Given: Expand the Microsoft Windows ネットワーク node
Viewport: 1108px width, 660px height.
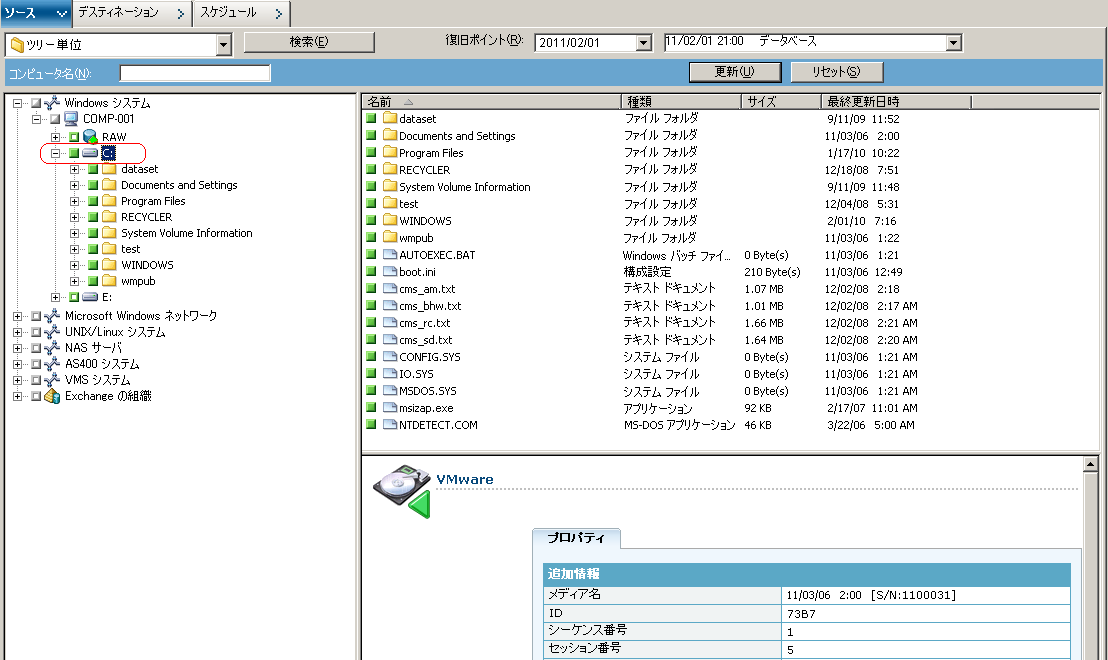Looking at the screenshot, I should click(19, 316).
